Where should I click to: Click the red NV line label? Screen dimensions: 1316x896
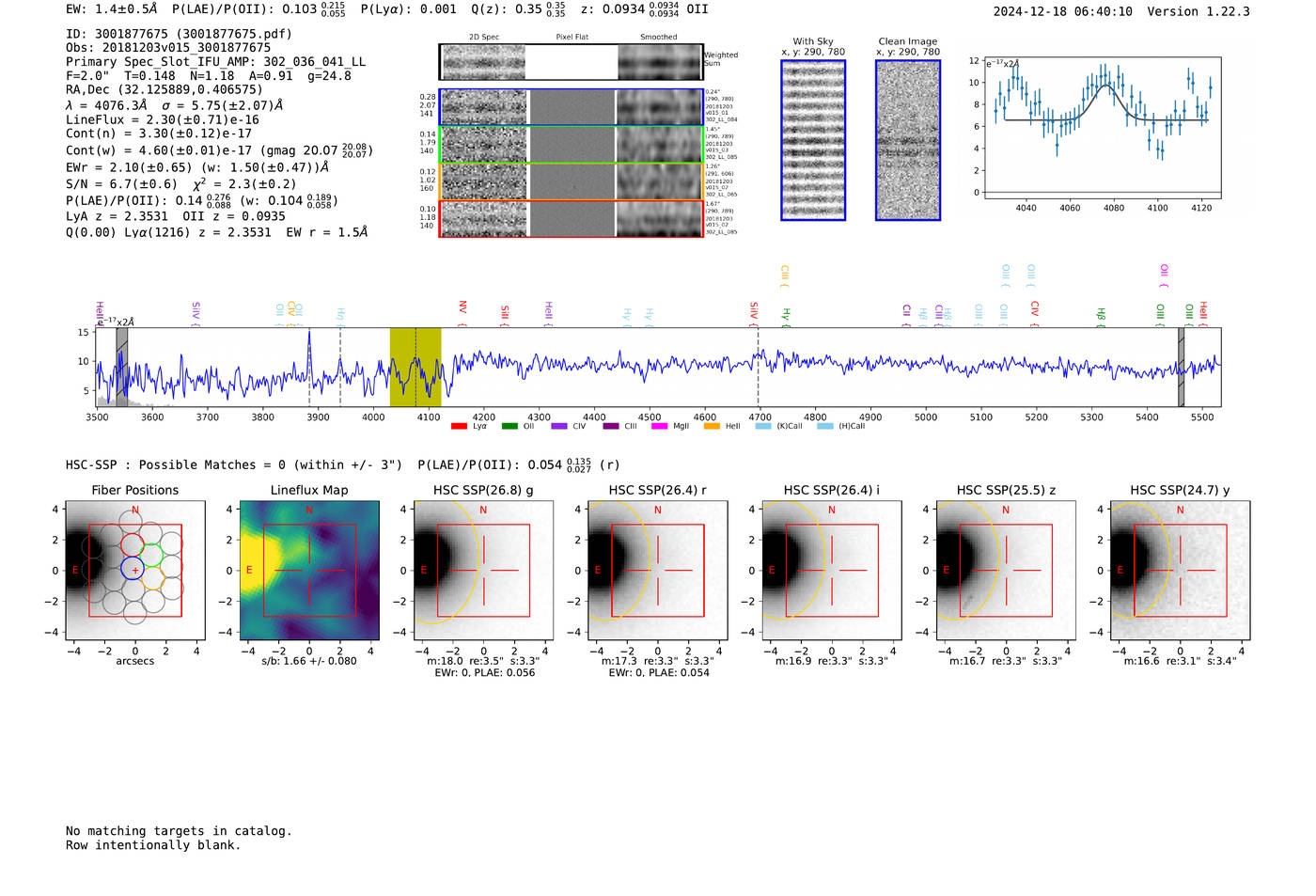(462, 313)
